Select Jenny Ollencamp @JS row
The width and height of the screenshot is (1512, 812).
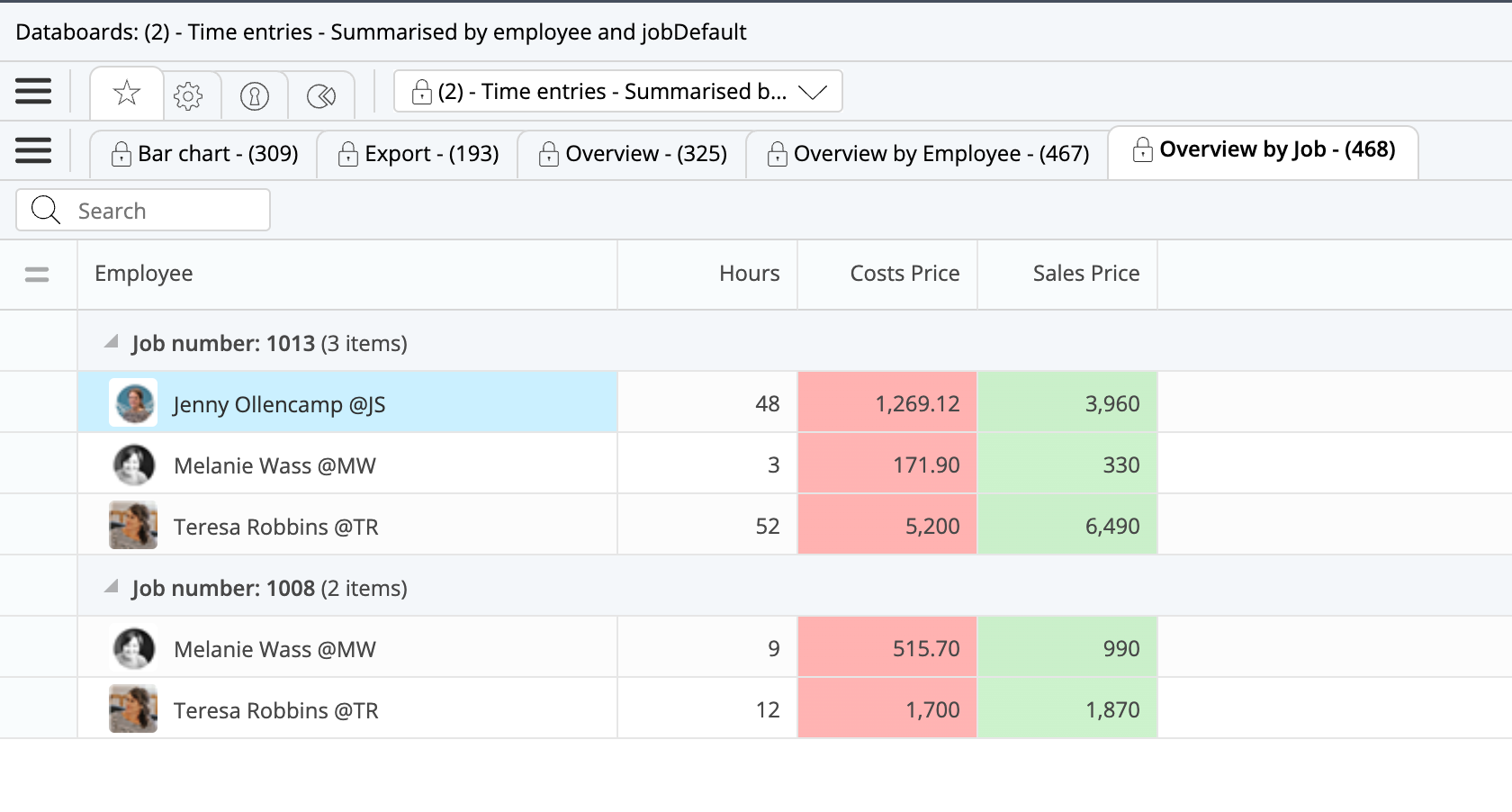point(347,402)
